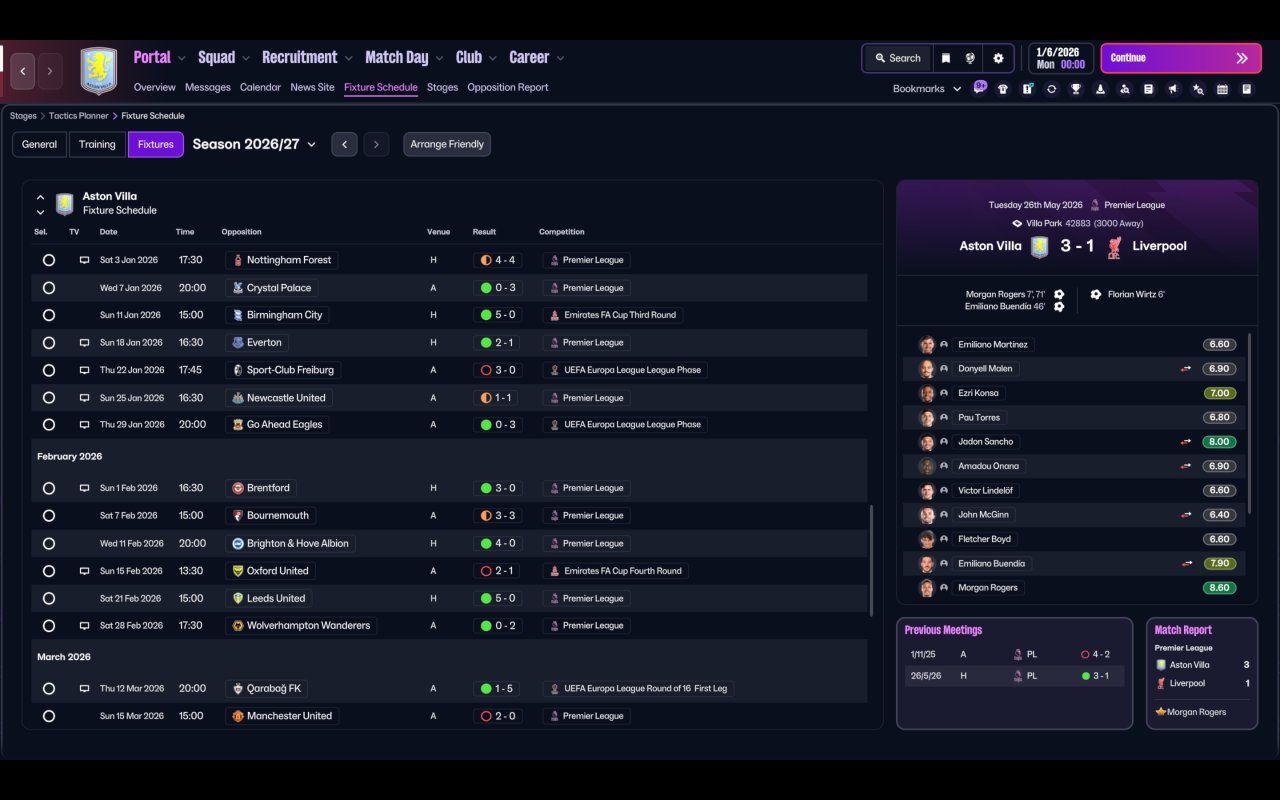This screenshot has width=1280, height=800.
Task: Click the date and time display 1/6/2026
Action: coord(1060,58)
